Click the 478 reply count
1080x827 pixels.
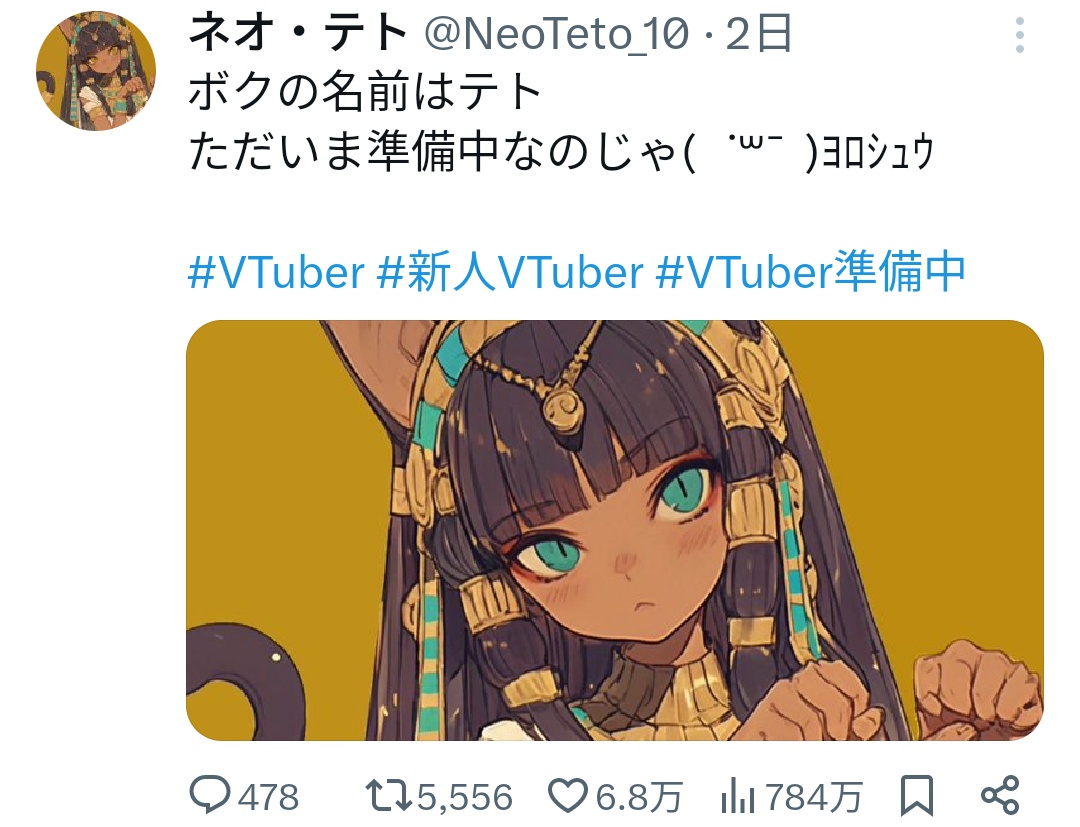(x=269, y=797)
